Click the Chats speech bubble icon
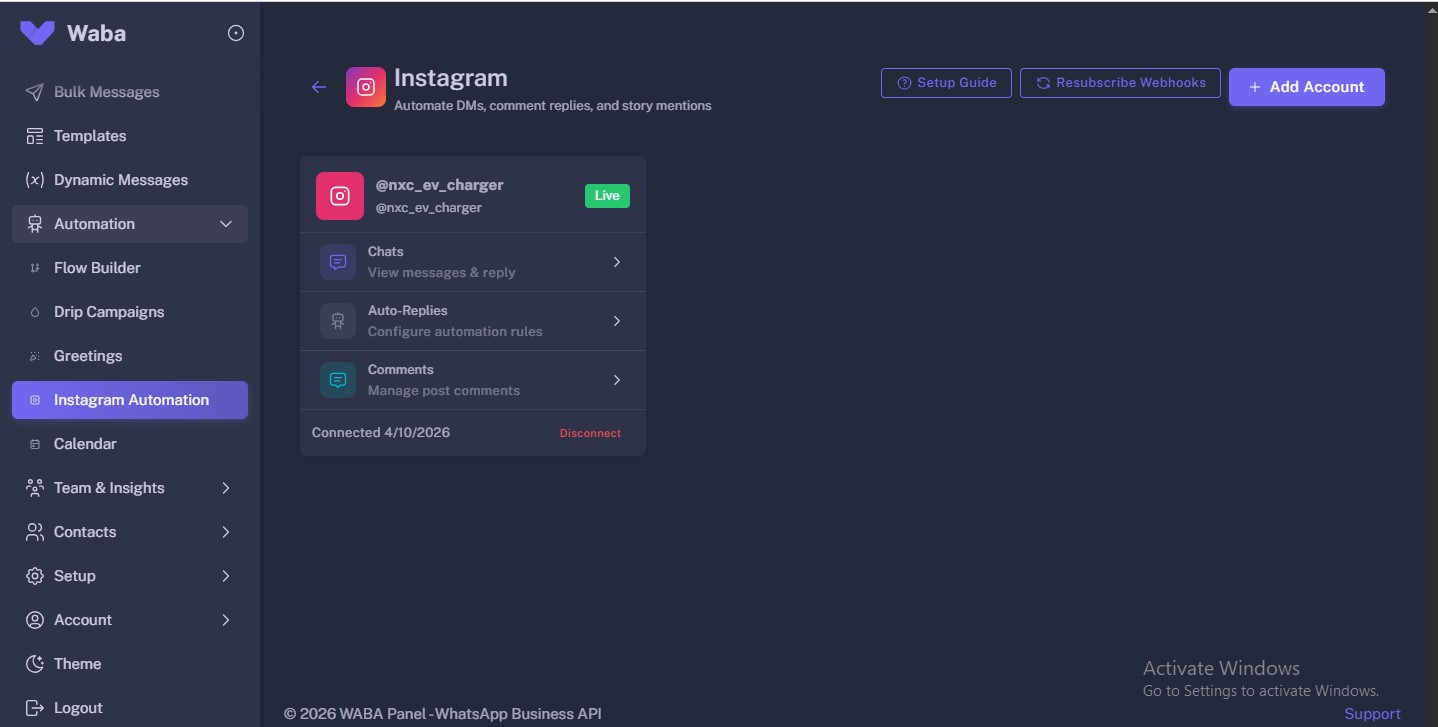This screenshot has height=727, width=1438. 337,261
